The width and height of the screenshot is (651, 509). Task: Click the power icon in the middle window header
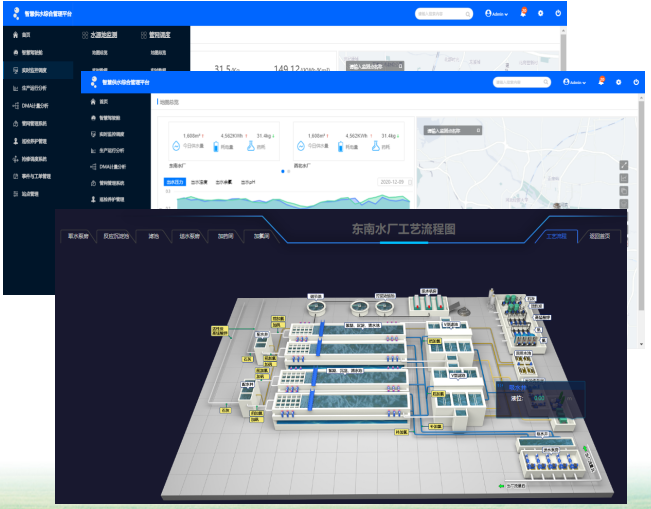[636, 82]
